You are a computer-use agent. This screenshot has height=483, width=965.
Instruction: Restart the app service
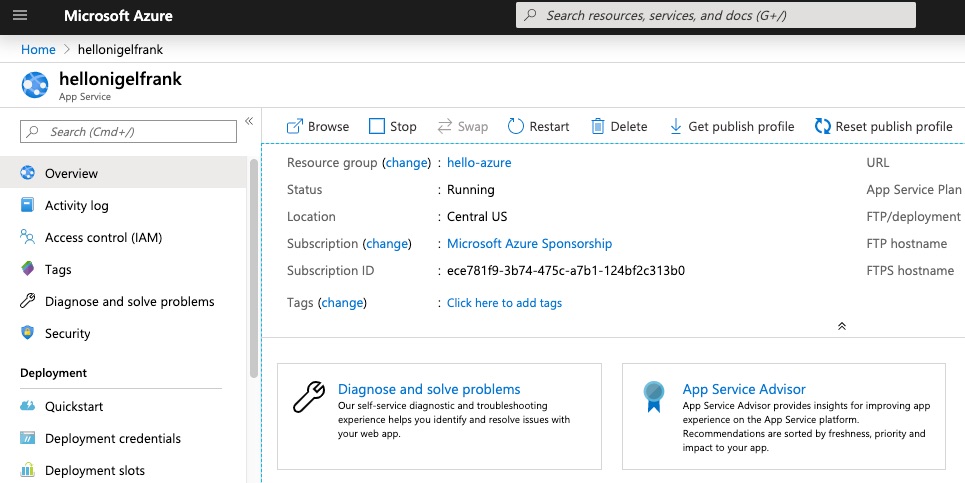539,126
